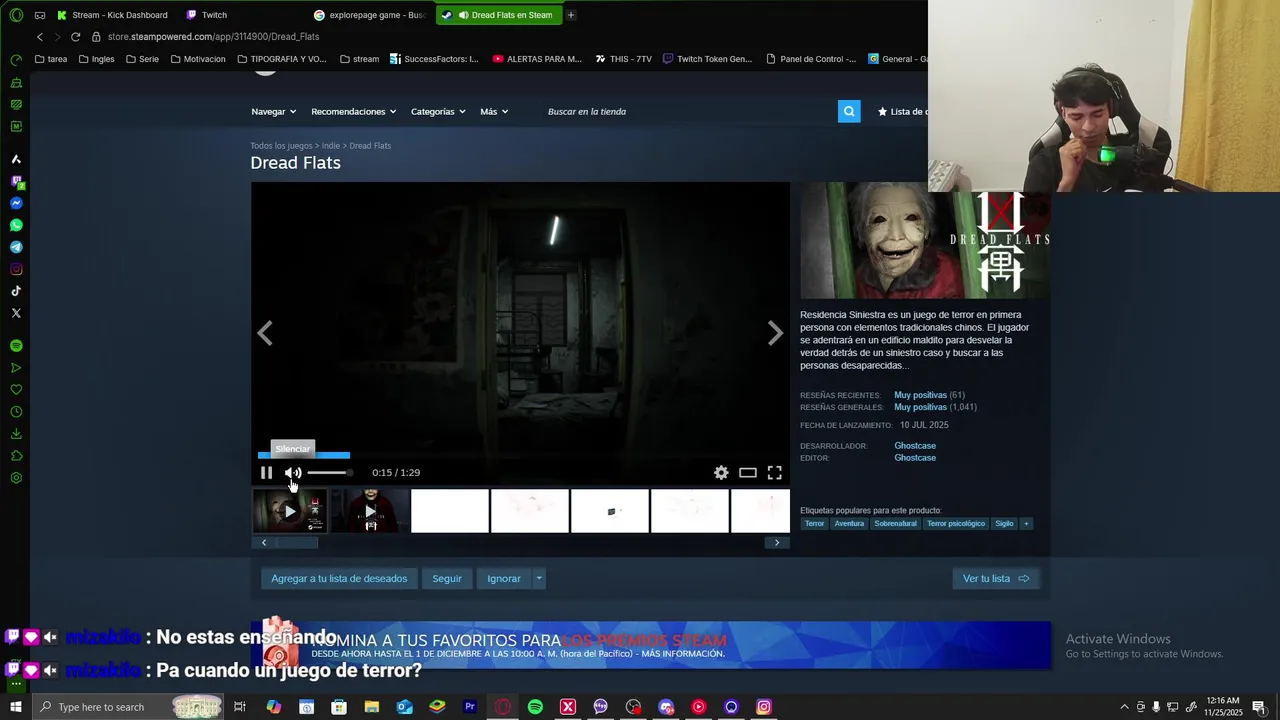Open sidebar settings gear icon
Viewport: 1280px width, 720px height.
coord(16,478)
